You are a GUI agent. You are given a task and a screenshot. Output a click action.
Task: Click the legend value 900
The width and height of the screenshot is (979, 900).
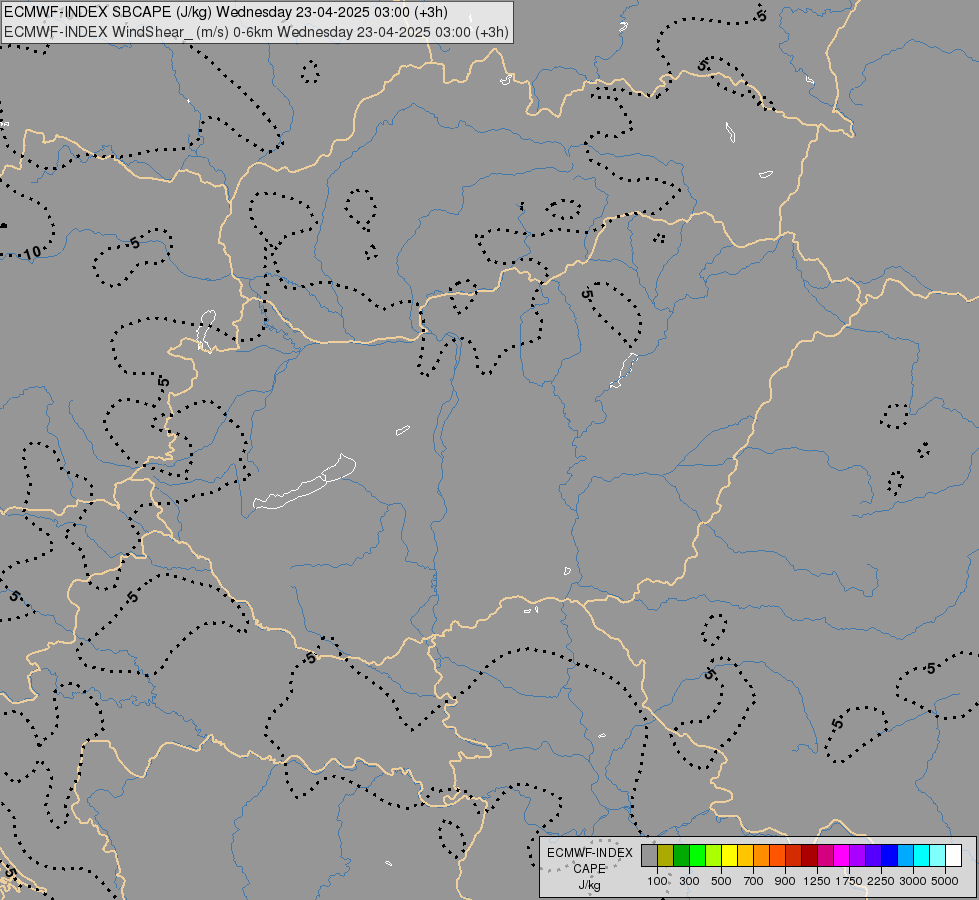tap(785, 881)
